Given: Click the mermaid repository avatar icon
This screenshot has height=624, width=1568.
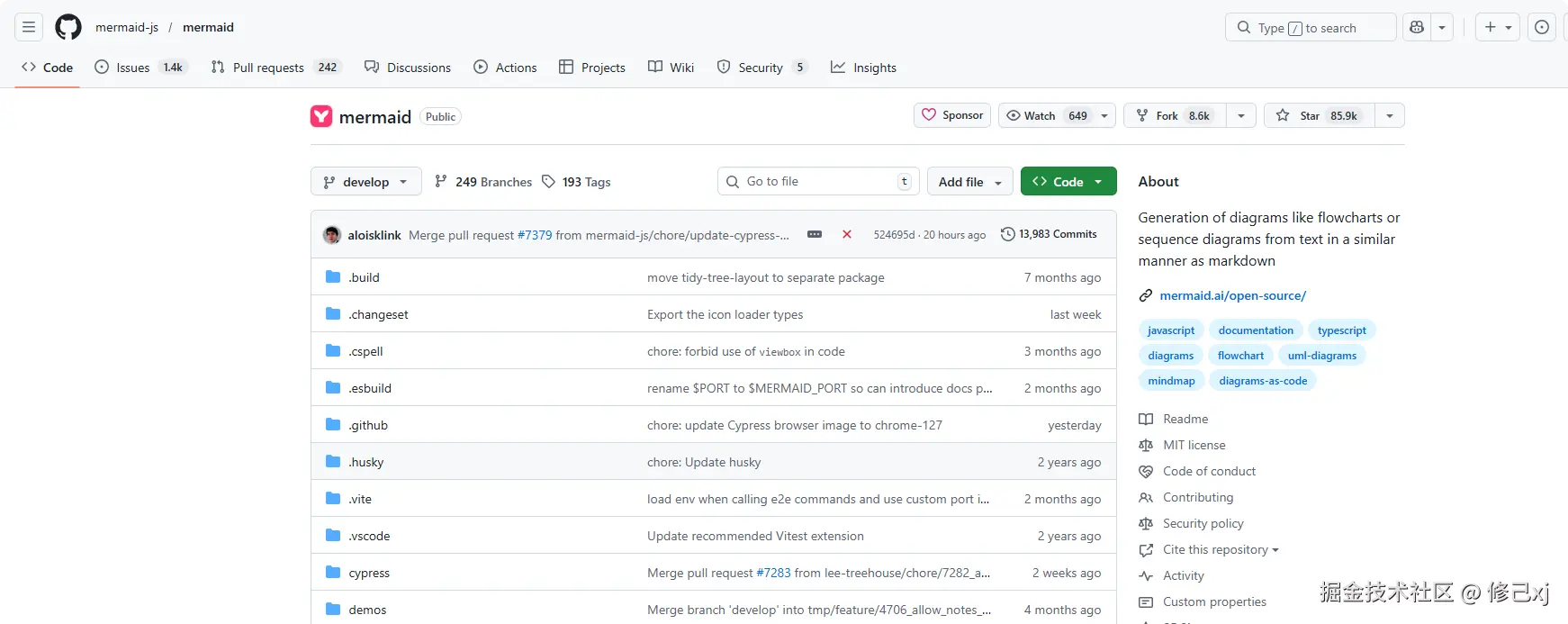Looking at the screenshot, I should click(321, 117).
